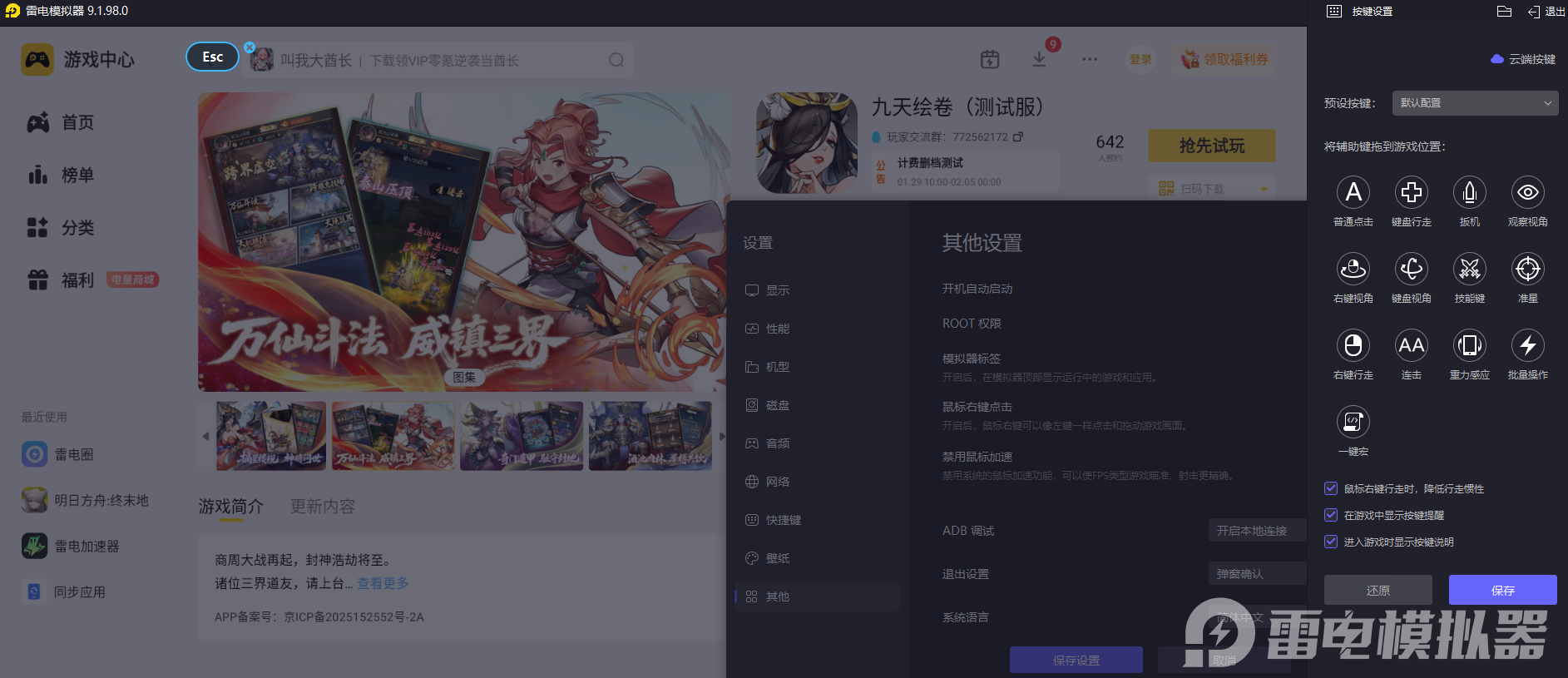Screen dimensions: 1568x678
Task: Click the 登录 login button
Action: pyautogui.click(x=1140, y=60)
